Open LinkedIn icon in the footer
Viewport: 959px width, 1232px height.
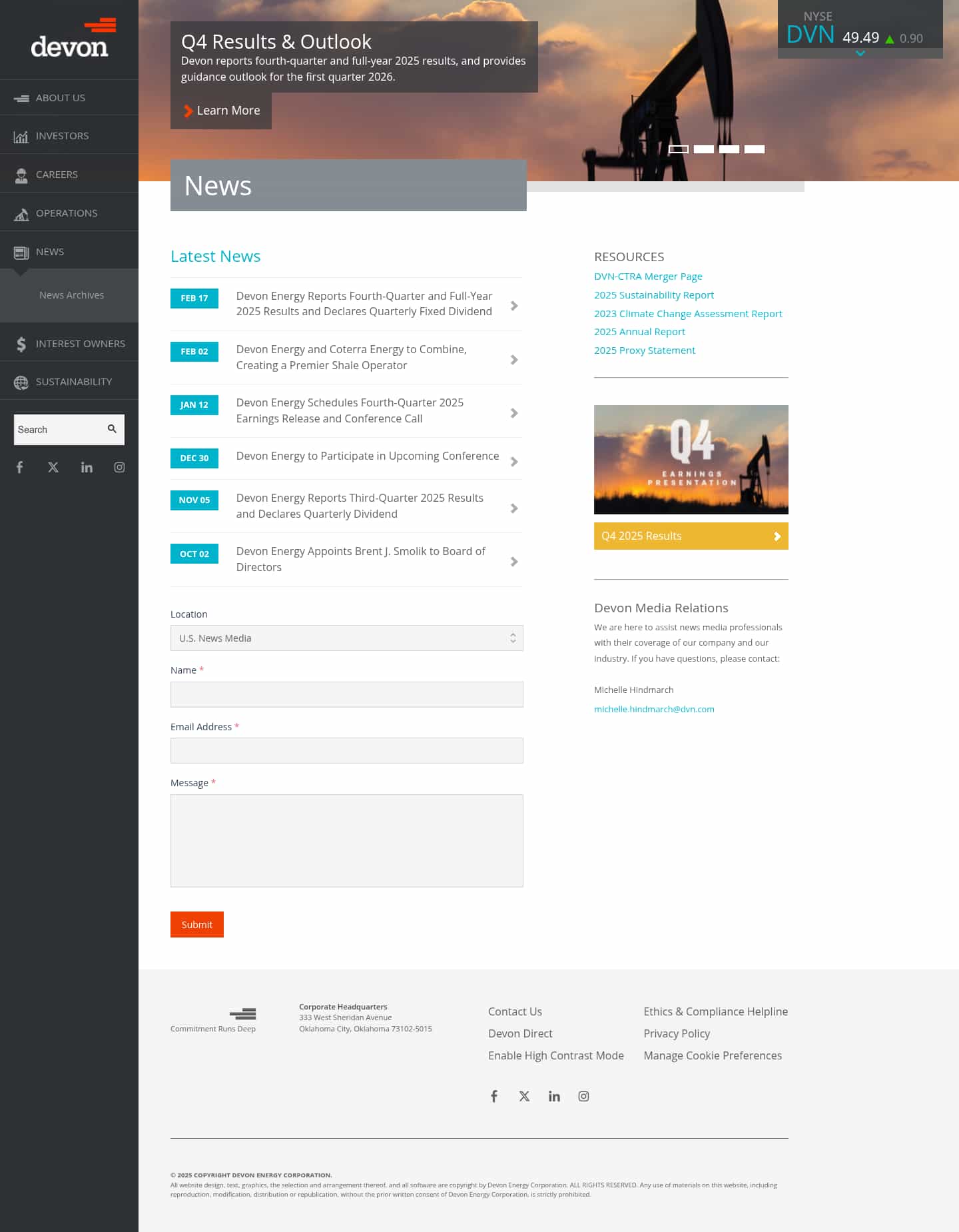coord(554,1096)
